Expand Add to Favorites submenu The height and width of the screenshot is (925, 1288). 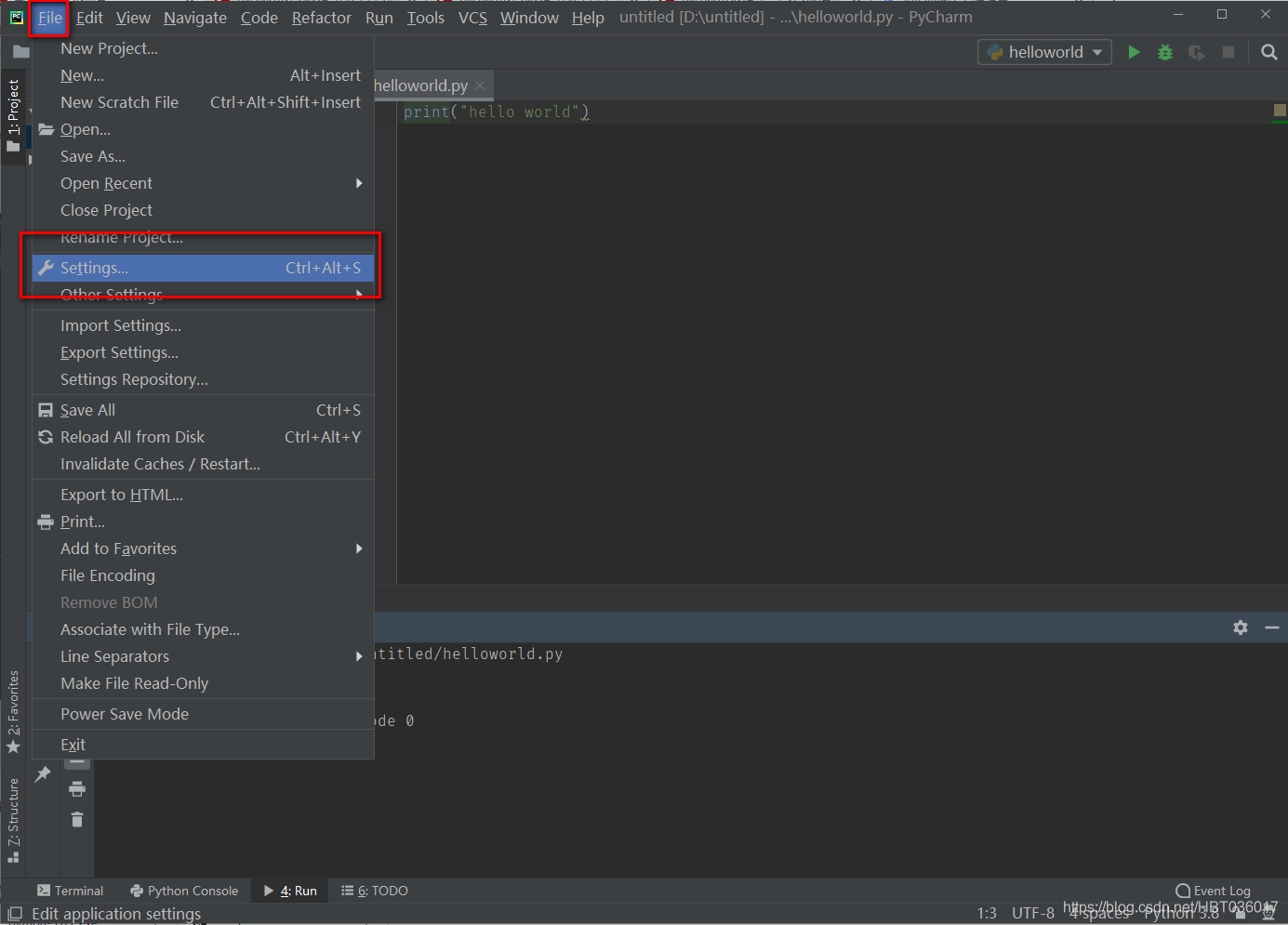tap(203, 548)
